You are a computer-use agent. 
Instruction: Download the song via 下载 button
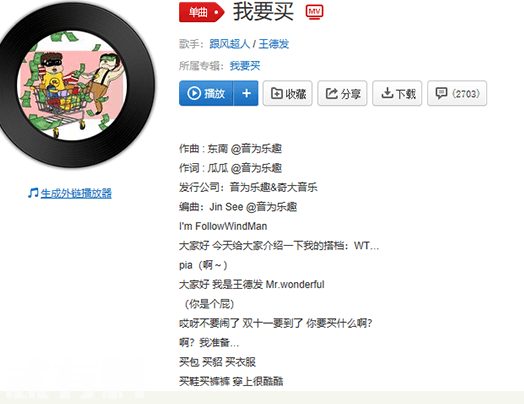tap(397, 93)
